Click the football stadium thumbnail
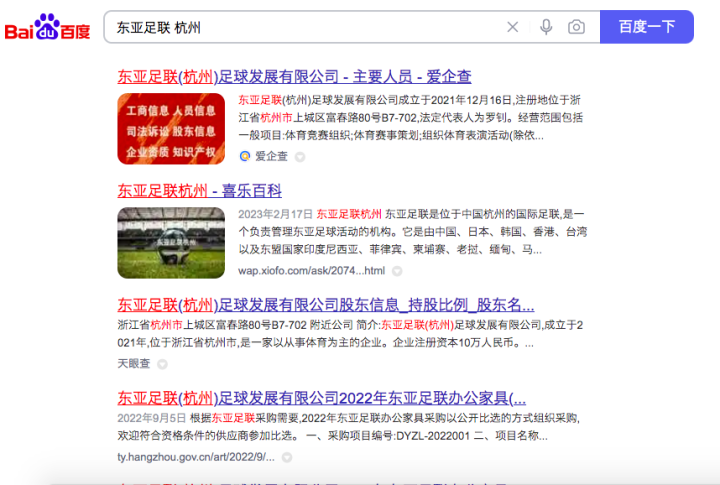 pyautogui.click(x=171, y=241)
